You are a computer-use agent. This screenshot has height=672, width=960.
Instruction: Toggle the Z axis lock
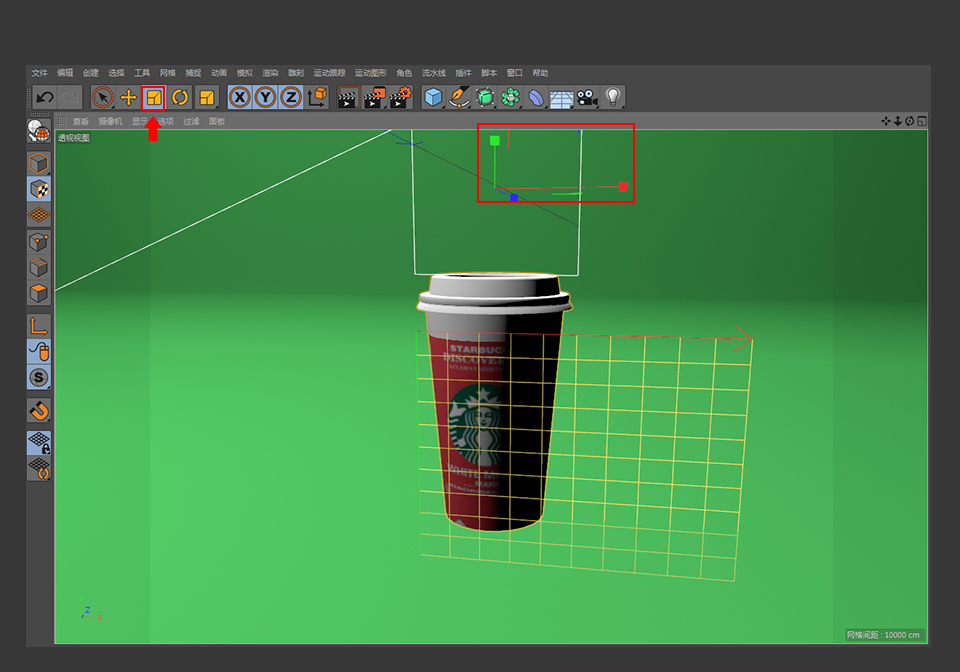tap(291, 97)
